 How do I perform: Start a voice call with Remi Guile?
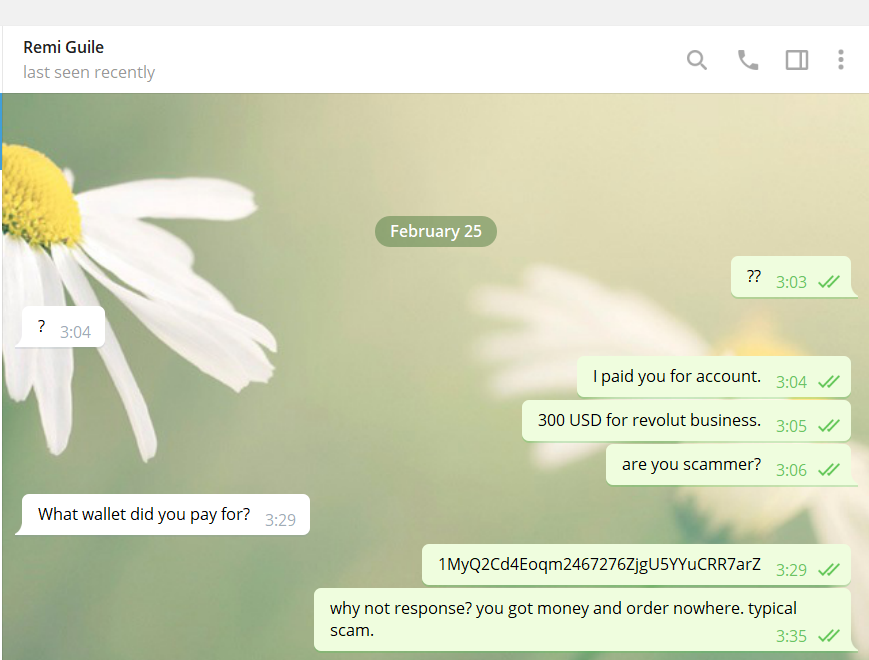pos(748,60)
